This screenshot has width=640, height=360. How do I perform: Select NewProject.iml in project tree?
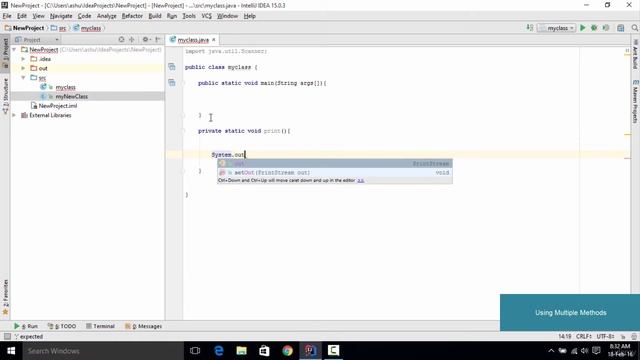click(x=58, y=106)
